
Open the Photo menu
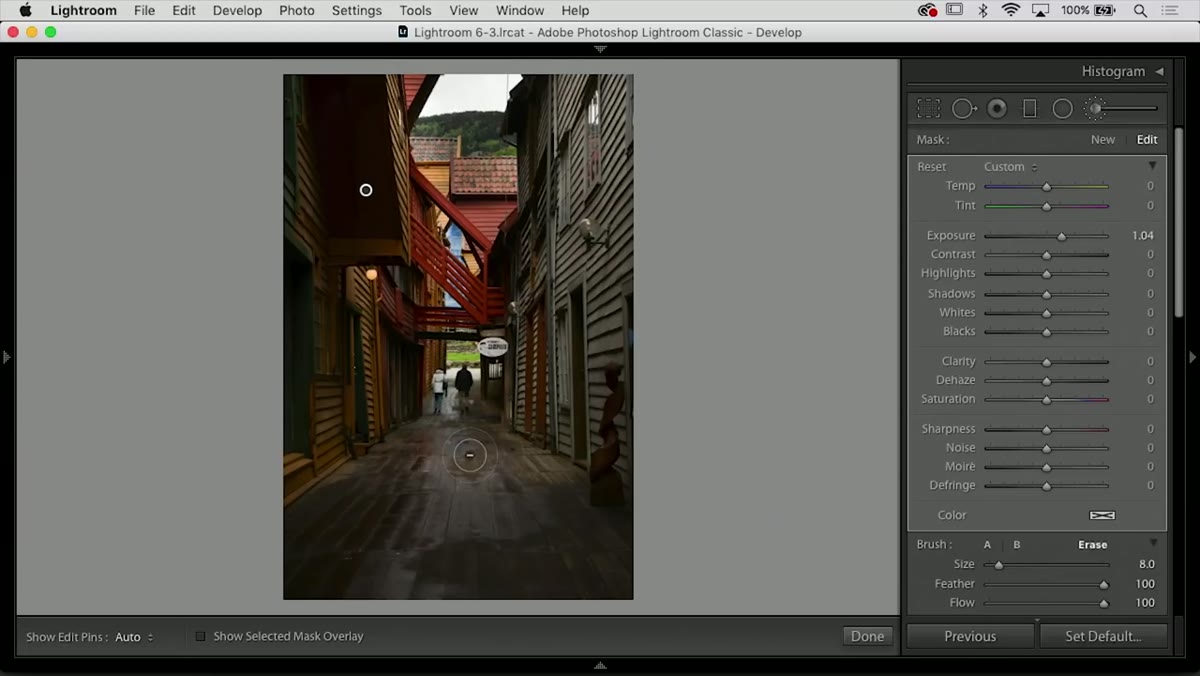(297, 10)
